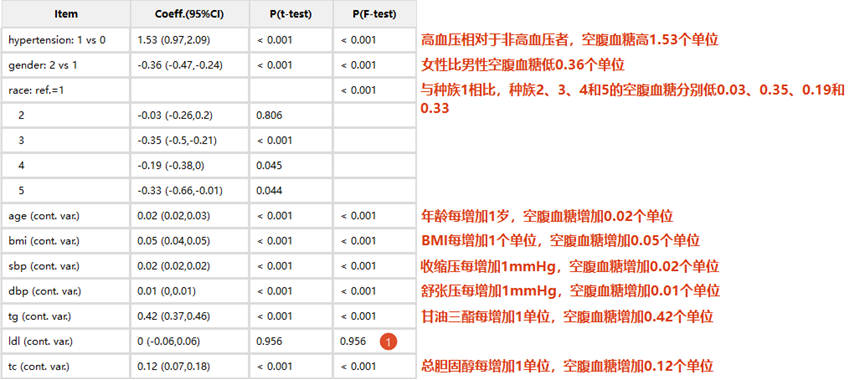Click the P value 0.806
This screenshot has height=380, width=865.
[269, 115]
